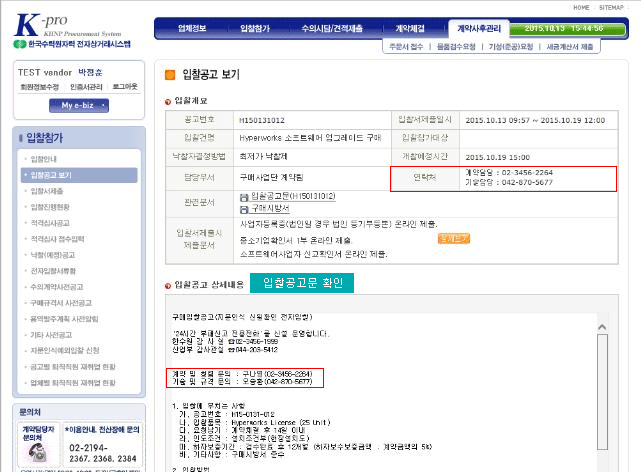641x472 pixels.
Task: Click the 최저가 낙찰제 value
Action: (263, 157)
